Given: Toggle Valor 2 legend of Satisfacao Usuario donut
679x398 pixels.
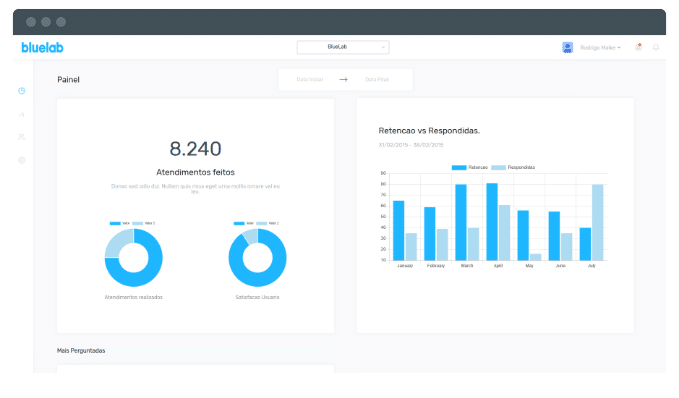Looking at the screenshot, I should (268, 223).
